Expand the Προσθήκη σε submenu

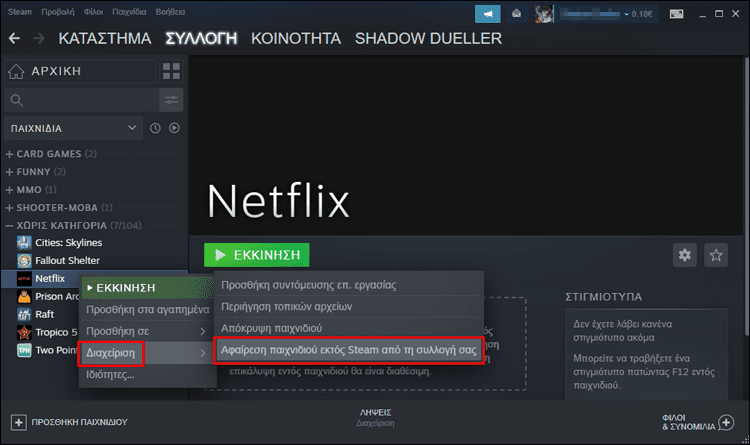point(147,332)
